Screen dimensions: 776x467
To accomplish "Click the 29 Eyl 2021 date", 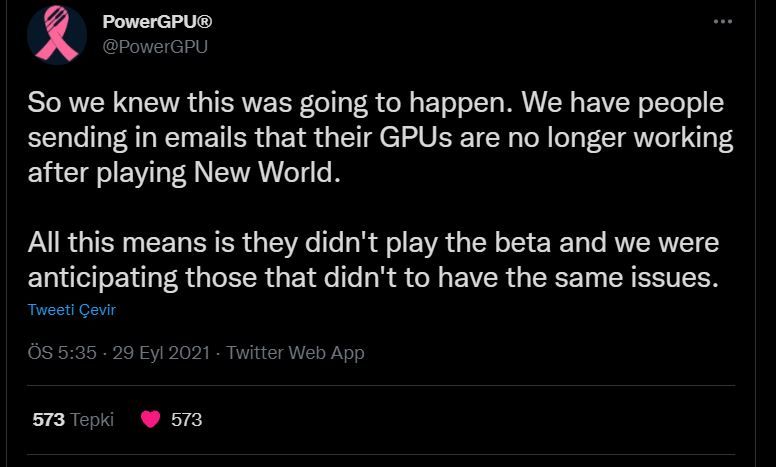I will point(161,353).
